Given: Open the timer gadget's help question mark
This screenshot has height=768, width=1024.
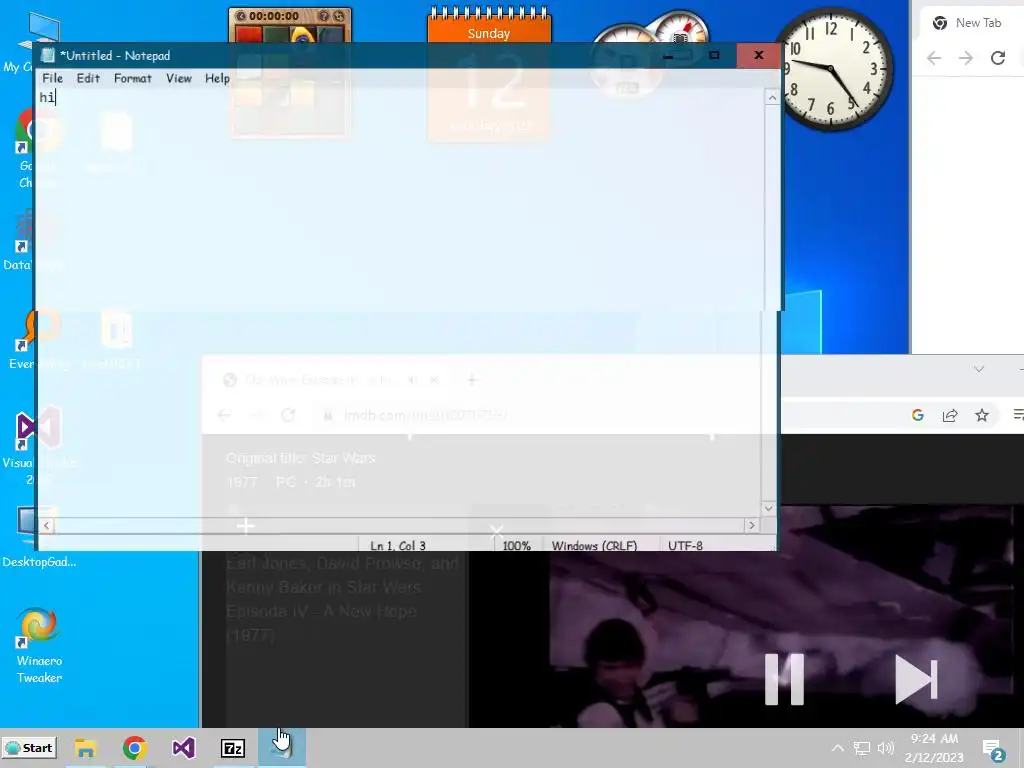Looking at the screenshot, I should pyautogui.click(x=323, y=16).
